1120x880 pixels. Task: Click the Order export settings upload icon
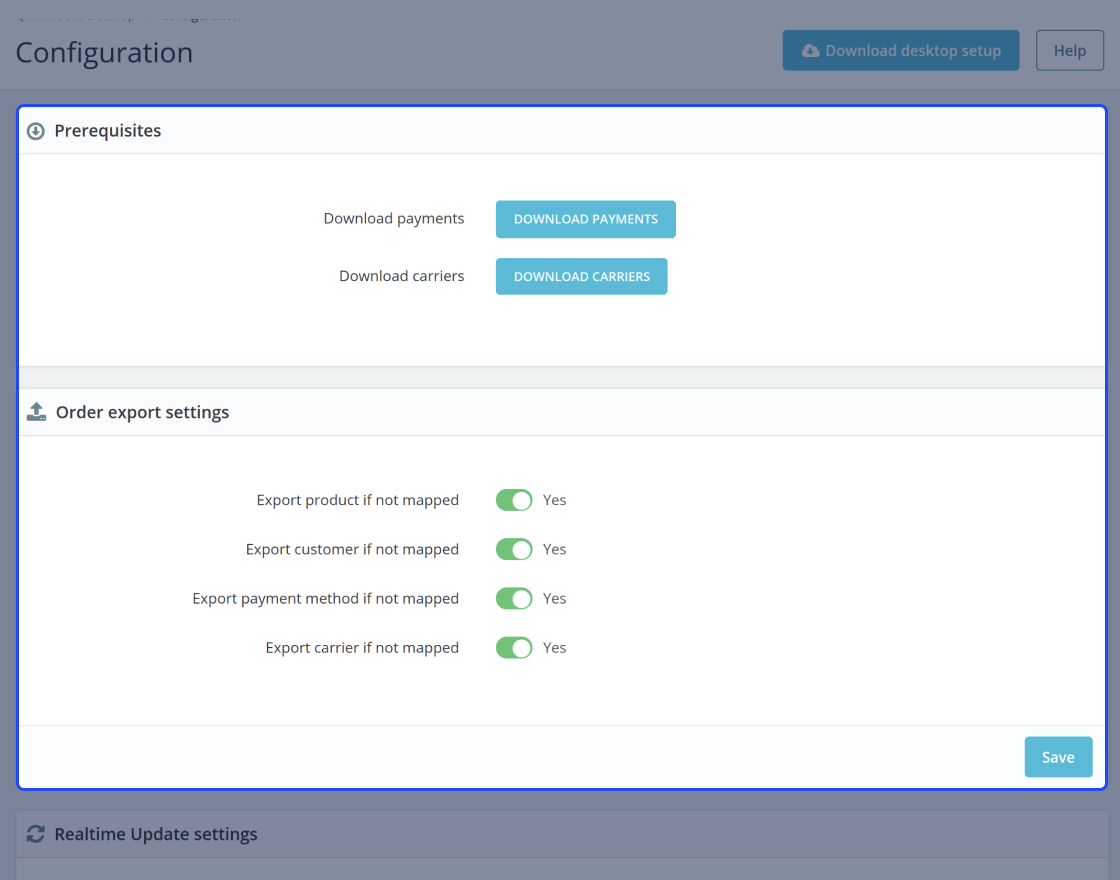(x=36, y=412)
